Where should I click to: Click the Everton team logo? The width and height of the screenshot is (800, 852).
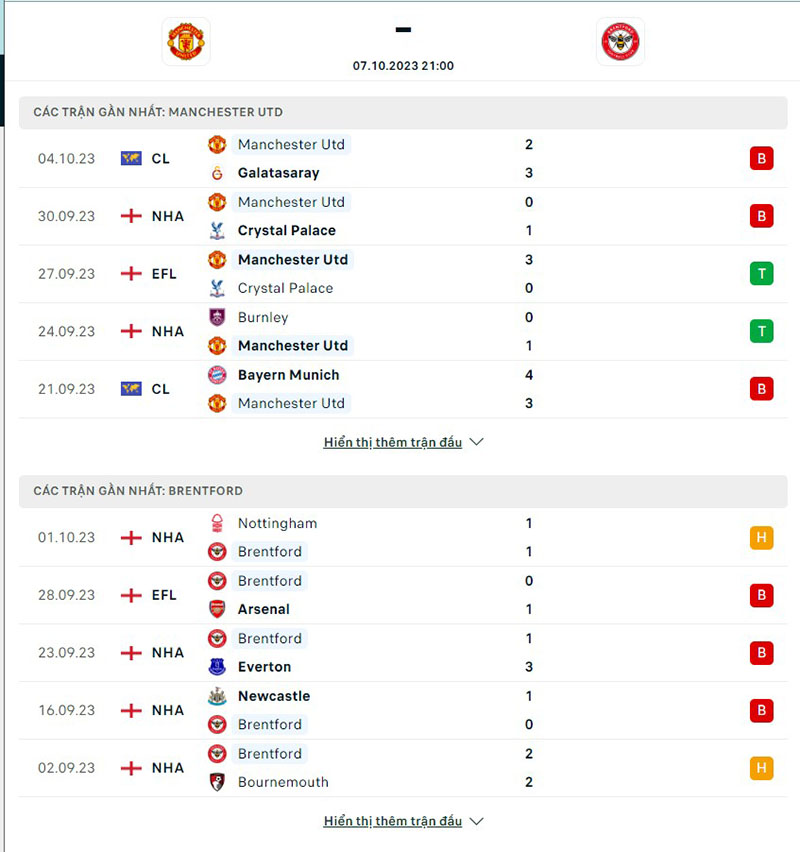(217, 667)
